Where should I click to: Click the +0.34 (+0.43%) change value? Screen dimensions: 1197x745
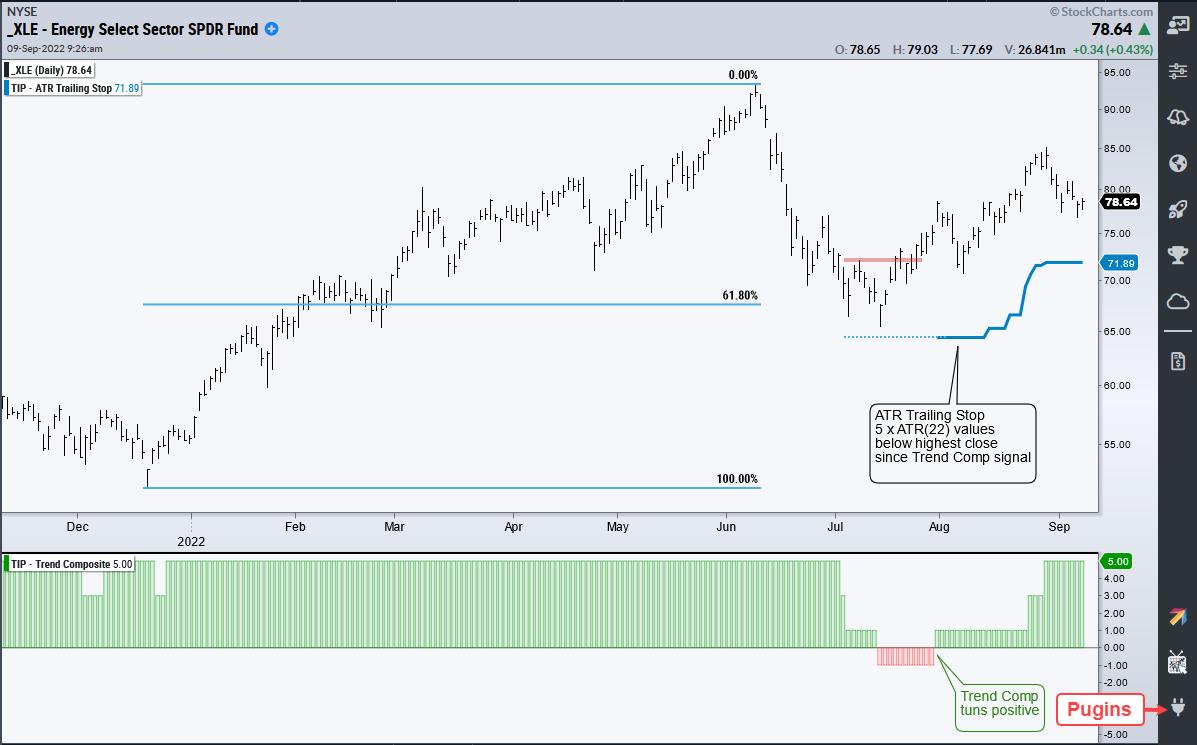point(1112,50)
